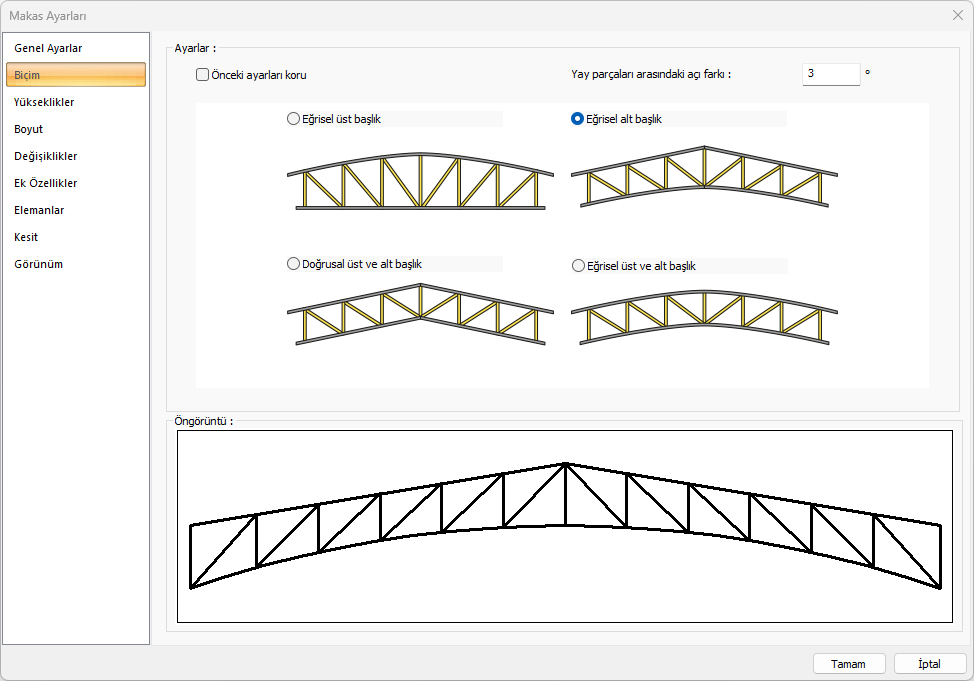Go to the Boyut settings page
Viewport: 974px width, 681px height.
coord(29,129)
